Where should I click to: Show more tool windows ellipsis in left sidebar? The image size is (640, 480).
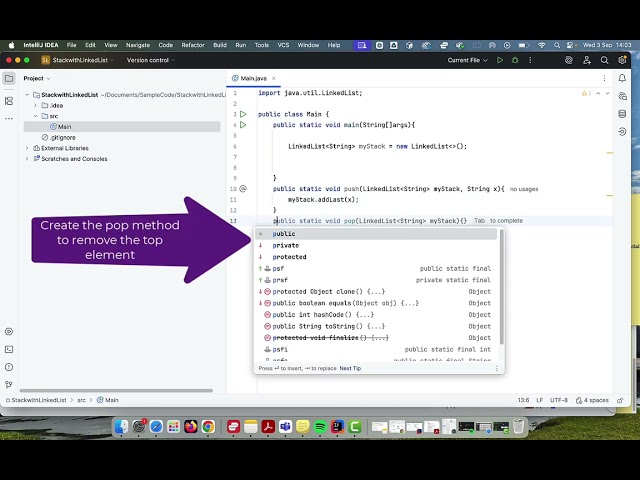pyautogui.click(x=9, y=119)
